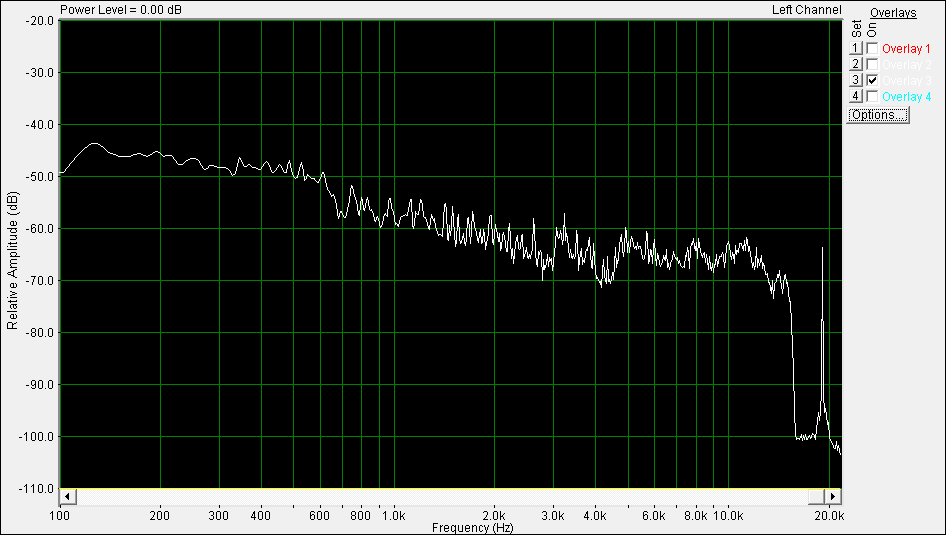Click the -100.0 amplitude axis label
Screen dimensions: 946x535
[x=37, y=436]
